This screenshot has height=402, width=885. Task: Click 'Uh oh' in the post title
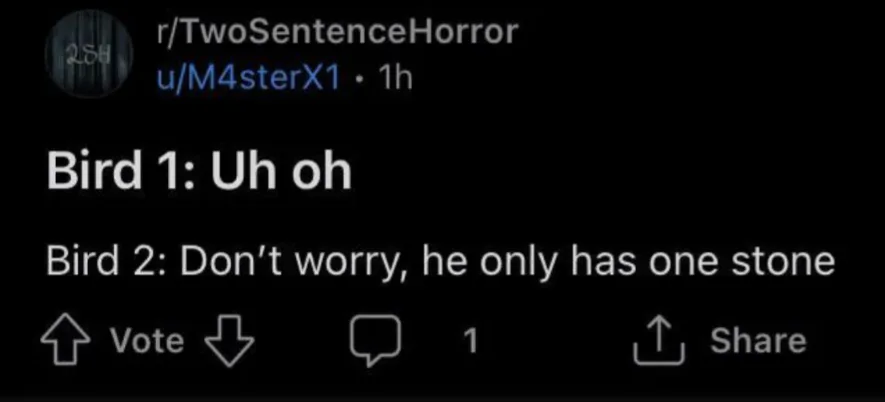click(x=282, y=171)
